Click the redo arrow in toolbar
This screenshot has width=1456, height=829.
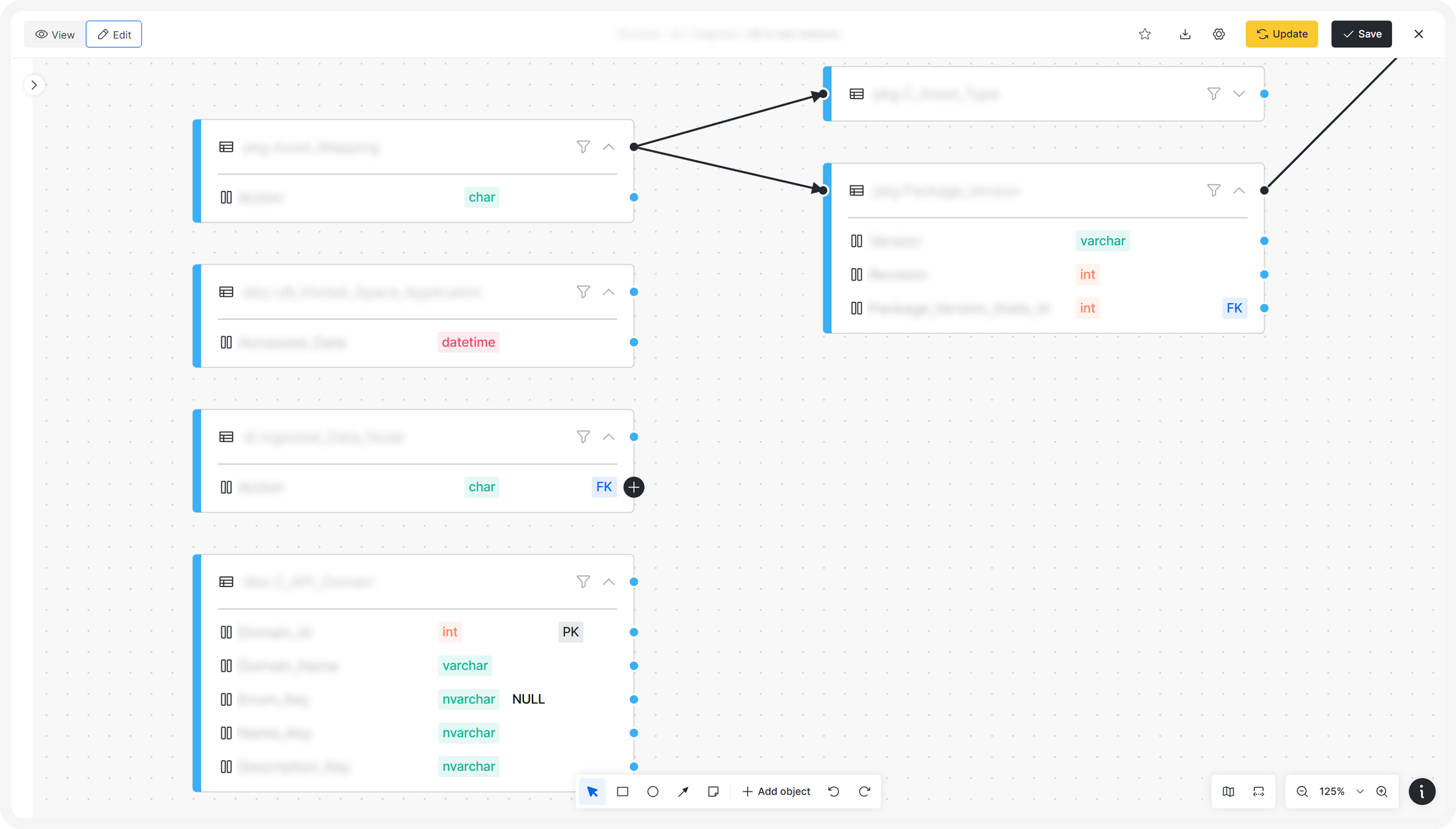click(x=864, y=791)
